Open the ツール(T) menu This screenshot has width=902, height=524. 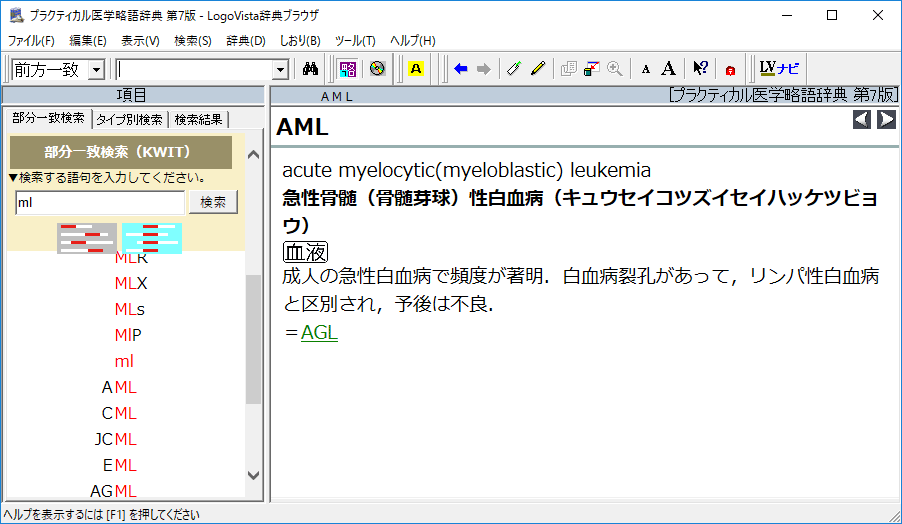tap(355, 41)
